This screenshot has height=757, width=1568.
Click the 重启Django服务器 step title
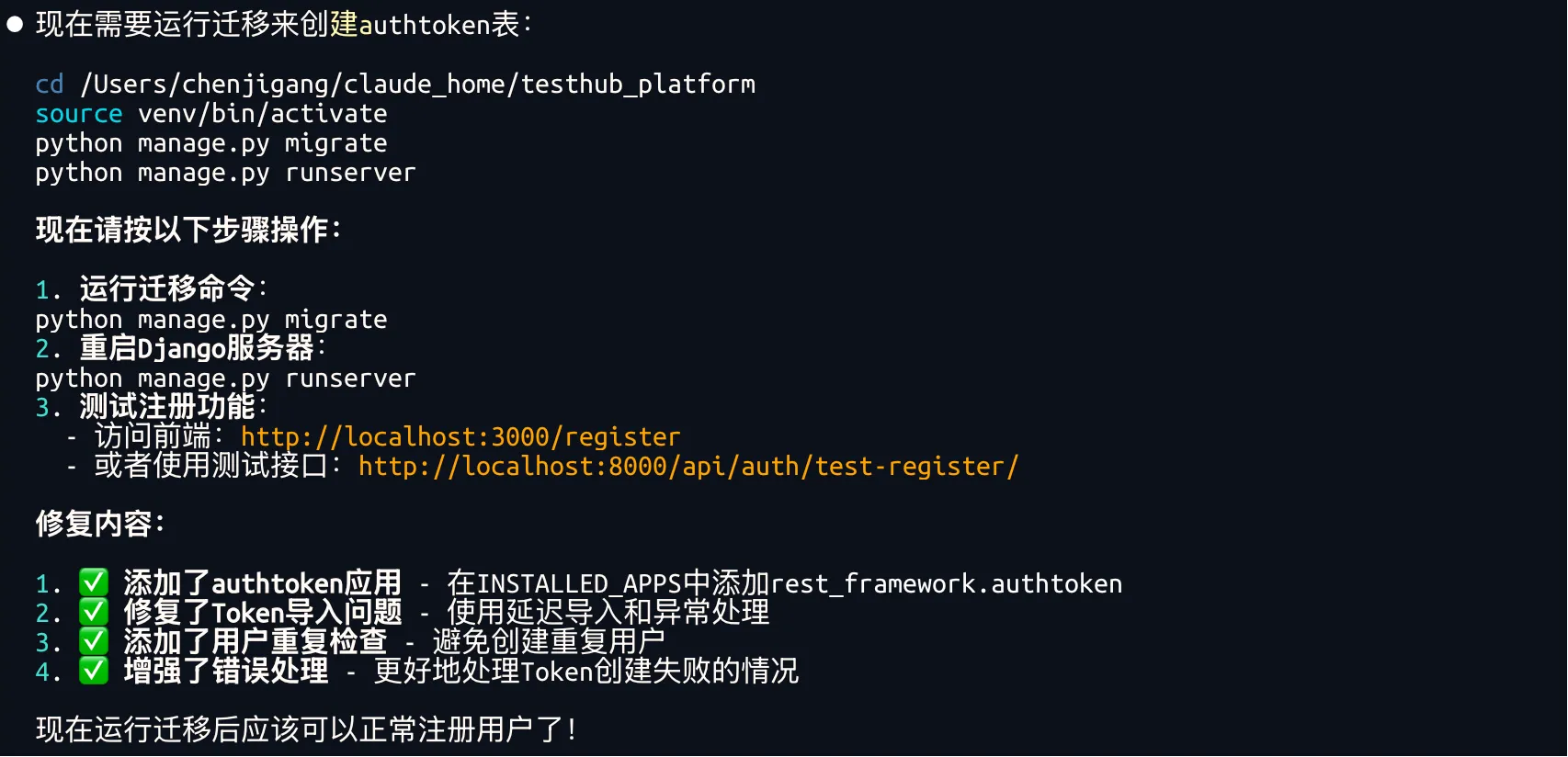(x=197, y=348)
